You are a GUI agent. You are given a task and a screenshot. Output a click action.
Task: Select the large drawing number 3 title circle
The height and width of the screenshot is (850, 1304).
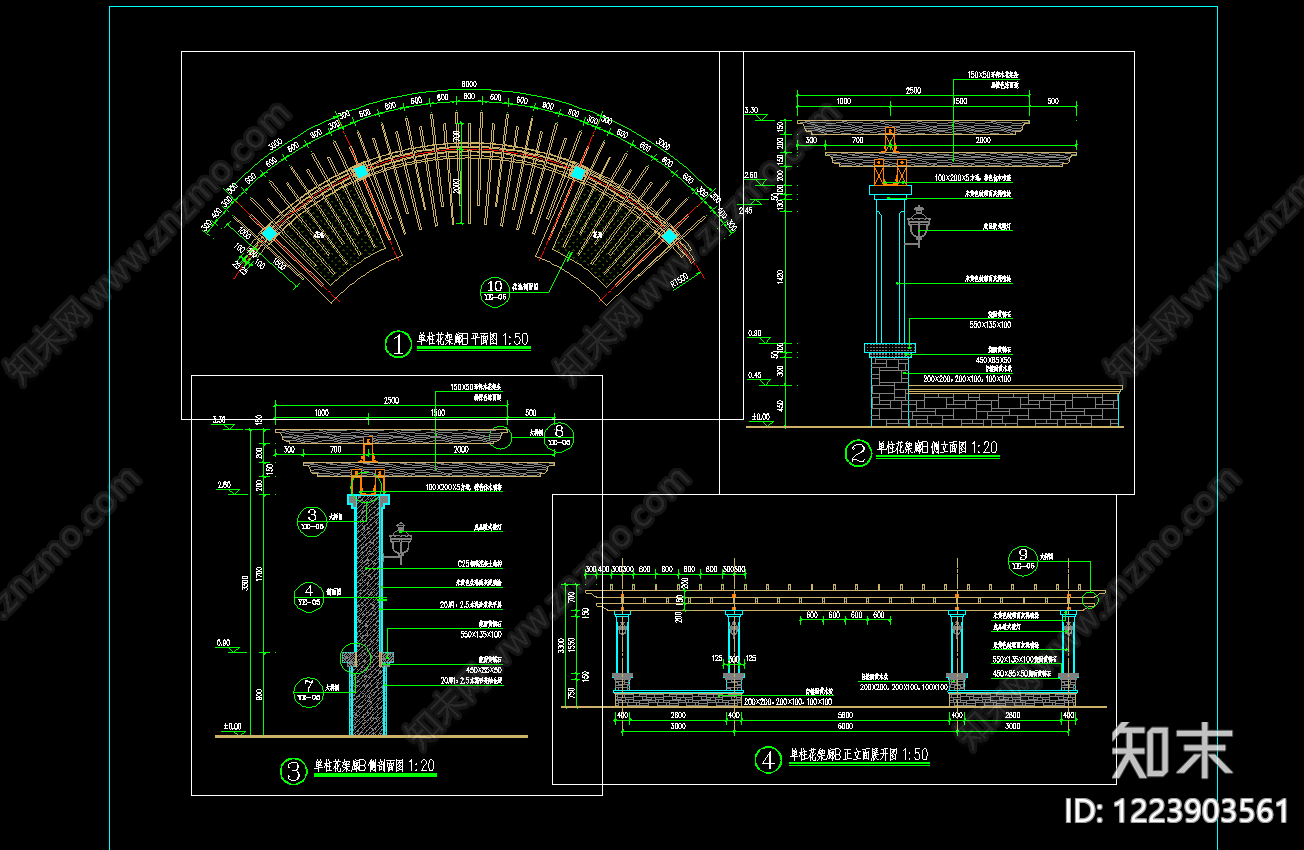(x=294, y=771)
